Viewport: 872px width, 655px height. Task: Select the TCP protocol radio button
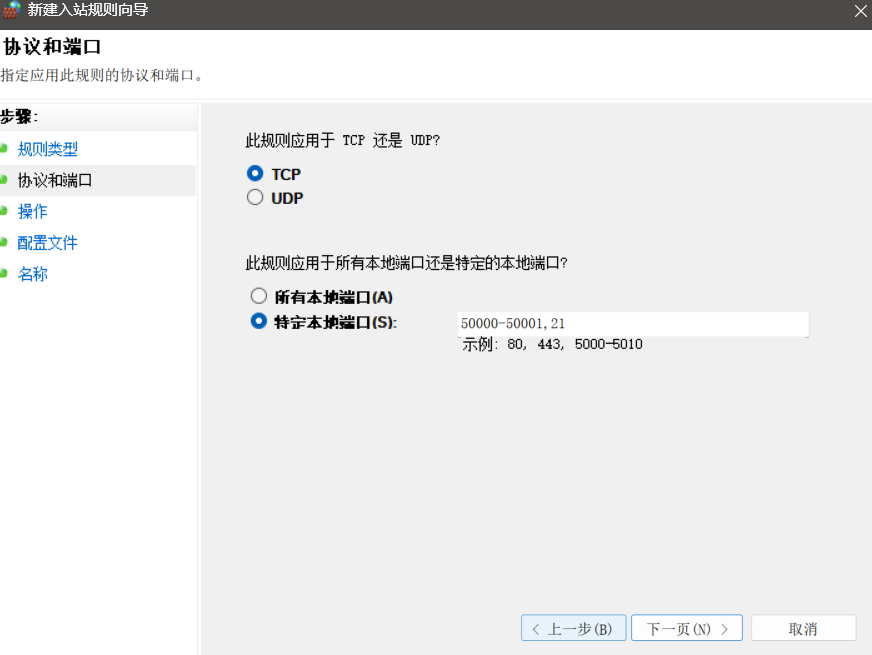pos(255,173)
